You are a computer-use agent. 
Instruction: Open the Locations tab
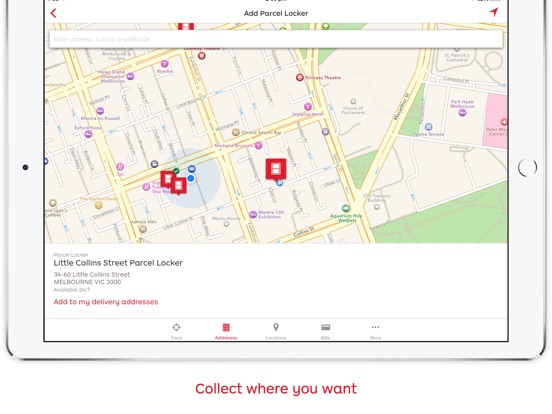[276, 331]
